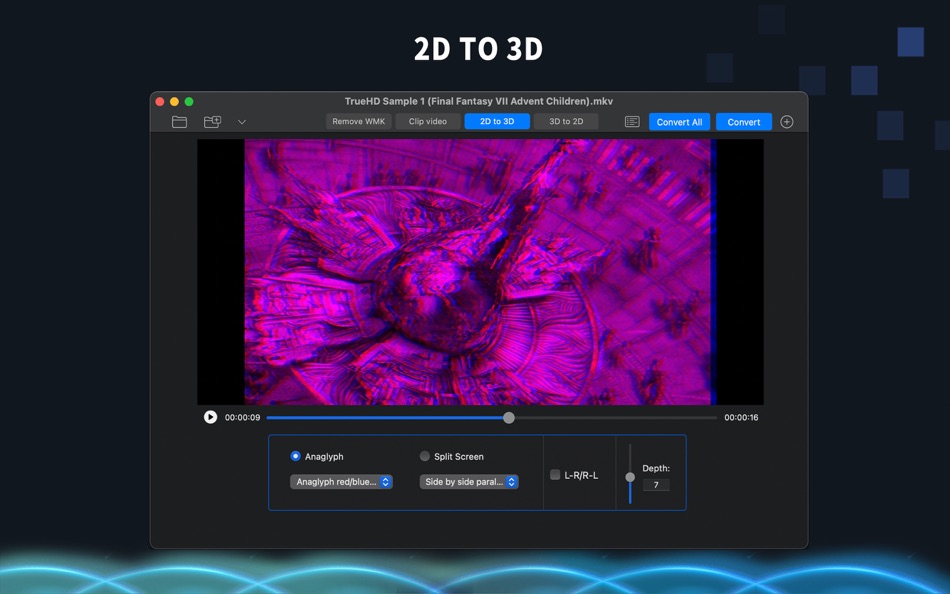Open the folder icon in toolbar
Image resolution: width=950 pixels, height=594 pixels.
point(179,122)
